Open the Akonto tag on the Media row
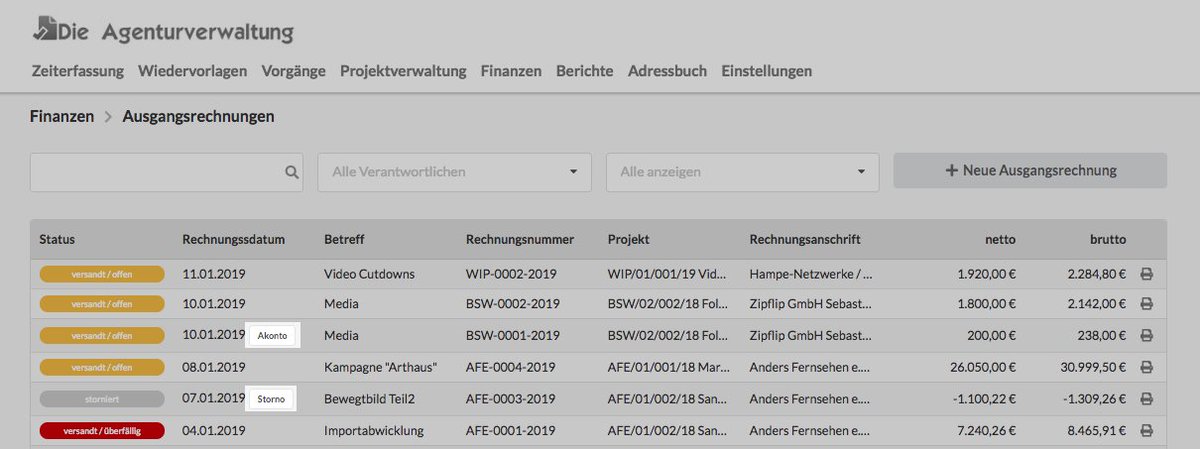This screenshot has width=1200, height=449. pyautogui.click(x=273, y=336)
